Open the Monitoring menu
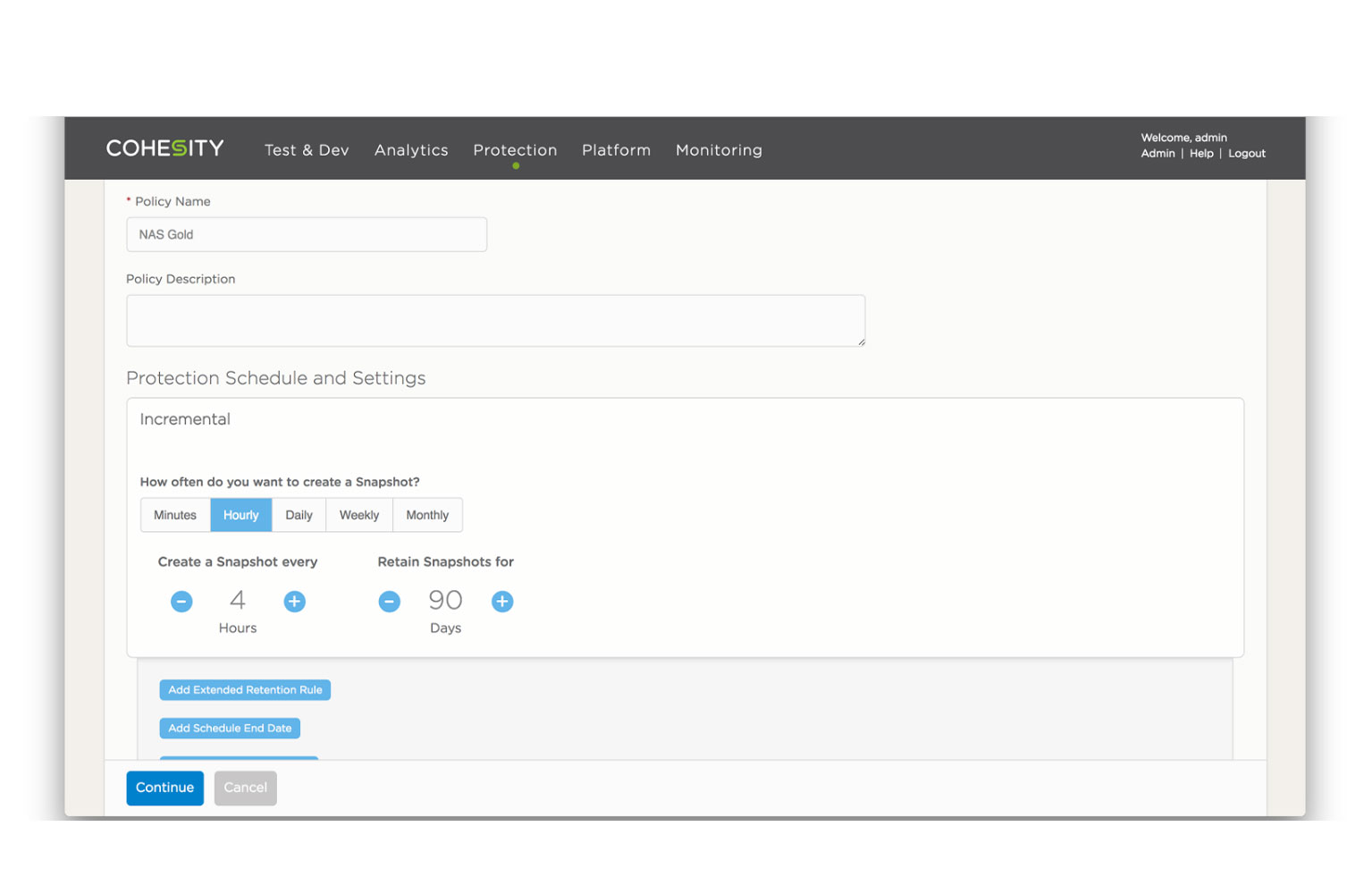The height and width of the screenshot is (894, 1372). point(719,150)
